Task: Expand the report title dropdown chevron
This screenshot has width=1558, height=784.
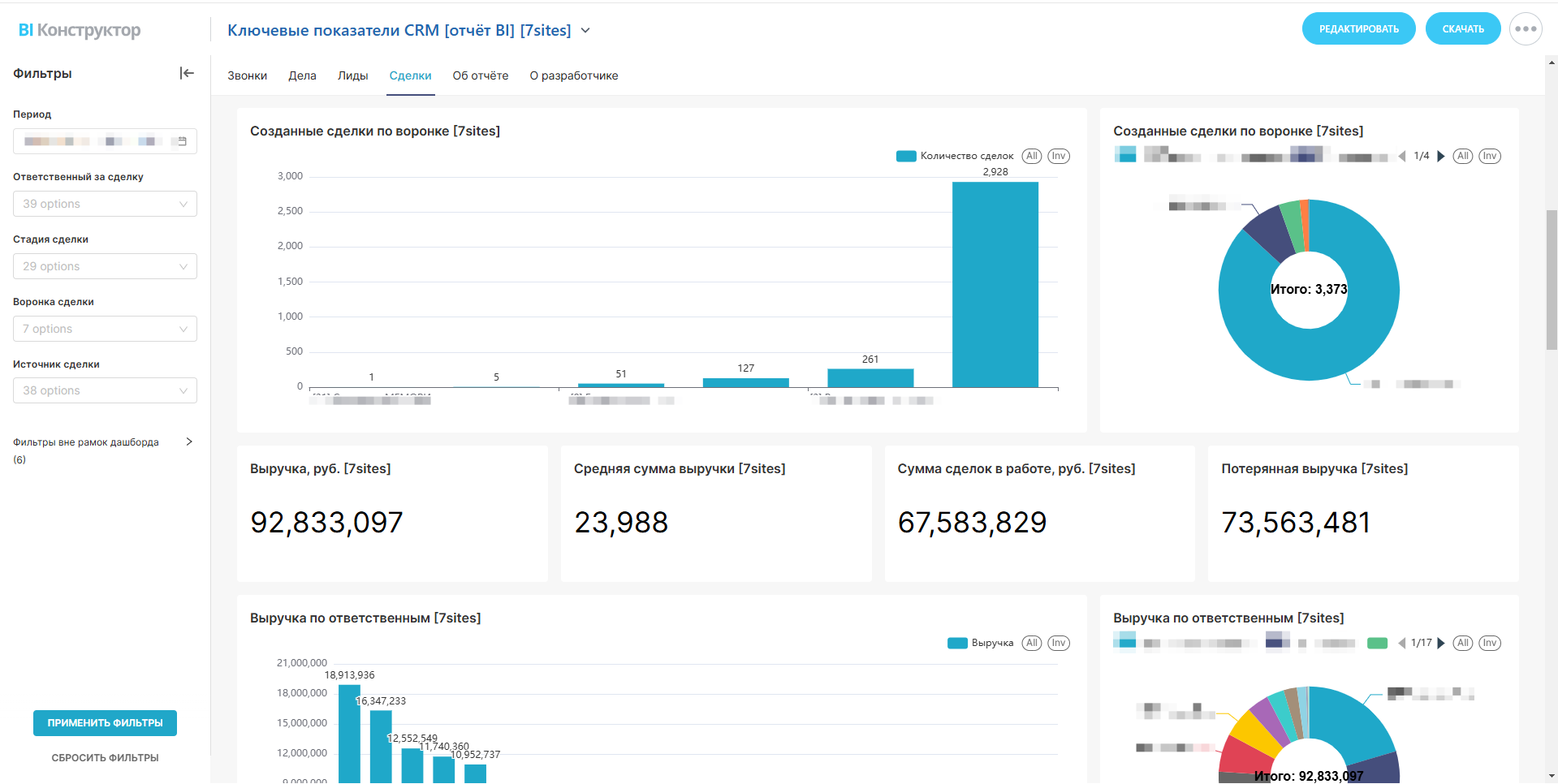Action: point(585,31)
